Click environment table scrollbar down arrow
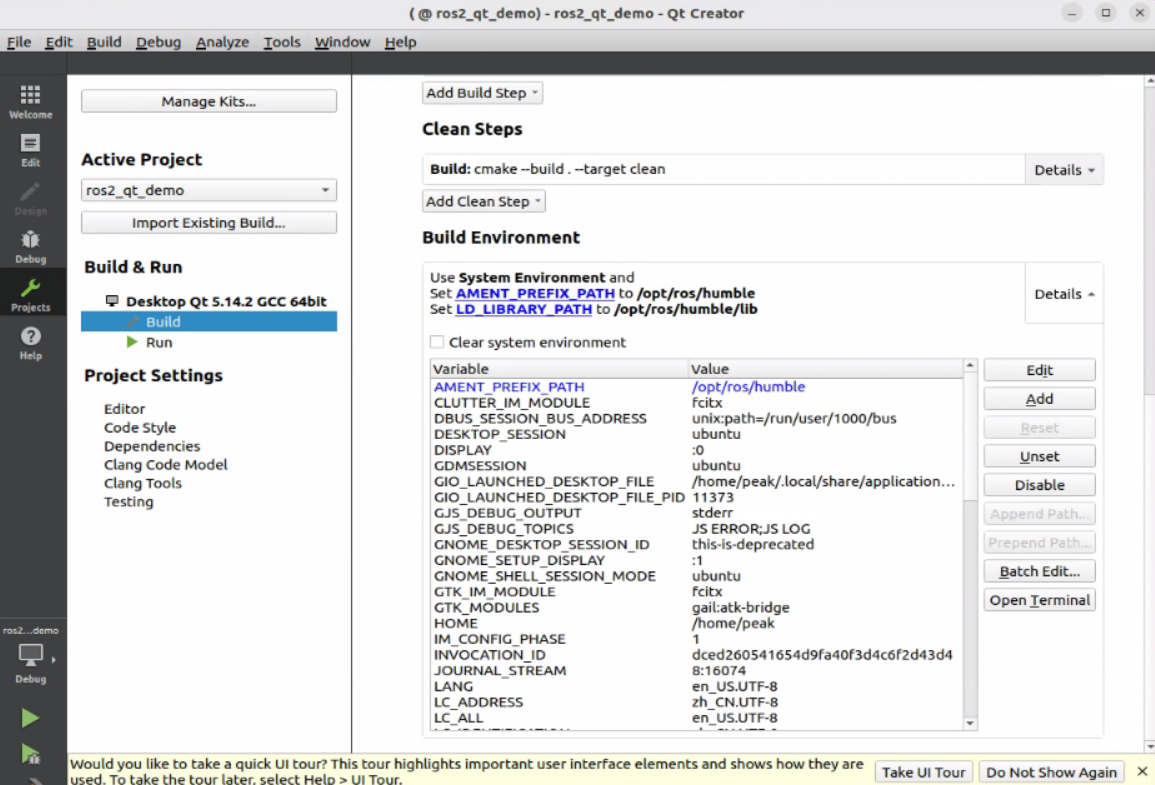The image size is (1155, 785). (970, 723)
